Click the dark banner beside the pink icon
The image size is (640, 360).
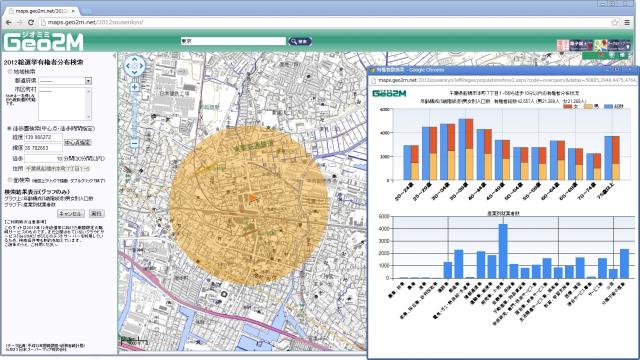click(x=581, y=45)
